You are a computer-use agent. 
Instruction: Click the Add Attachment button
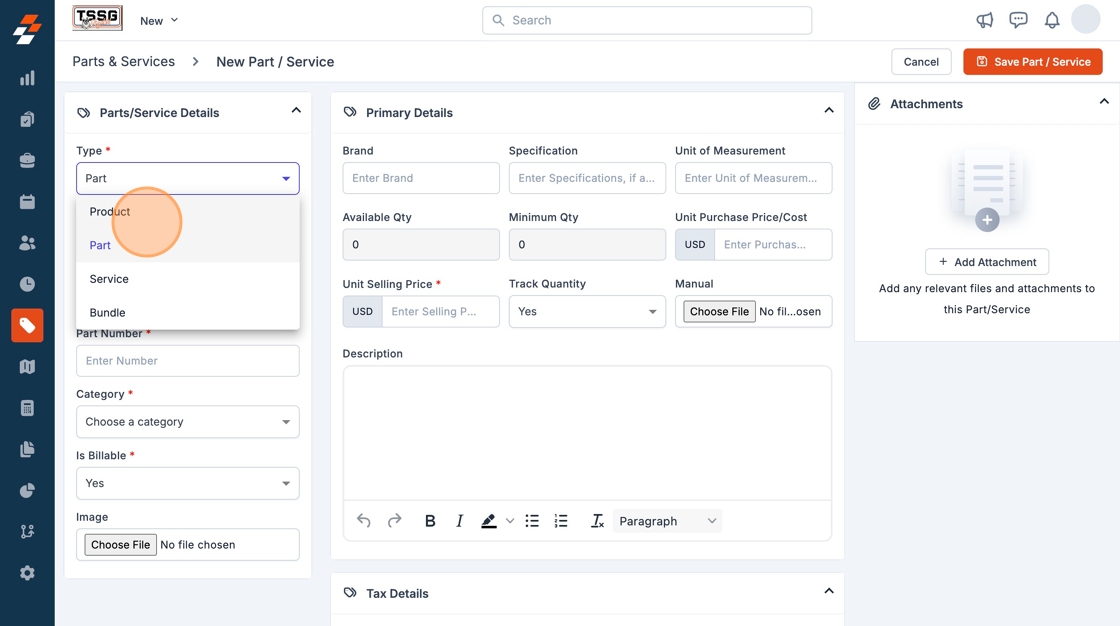[x=986, y=262]
